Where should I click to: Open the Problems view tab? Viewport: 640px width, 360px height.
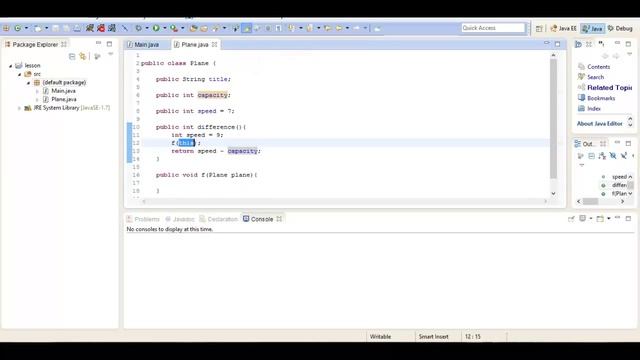coord(143,219)
